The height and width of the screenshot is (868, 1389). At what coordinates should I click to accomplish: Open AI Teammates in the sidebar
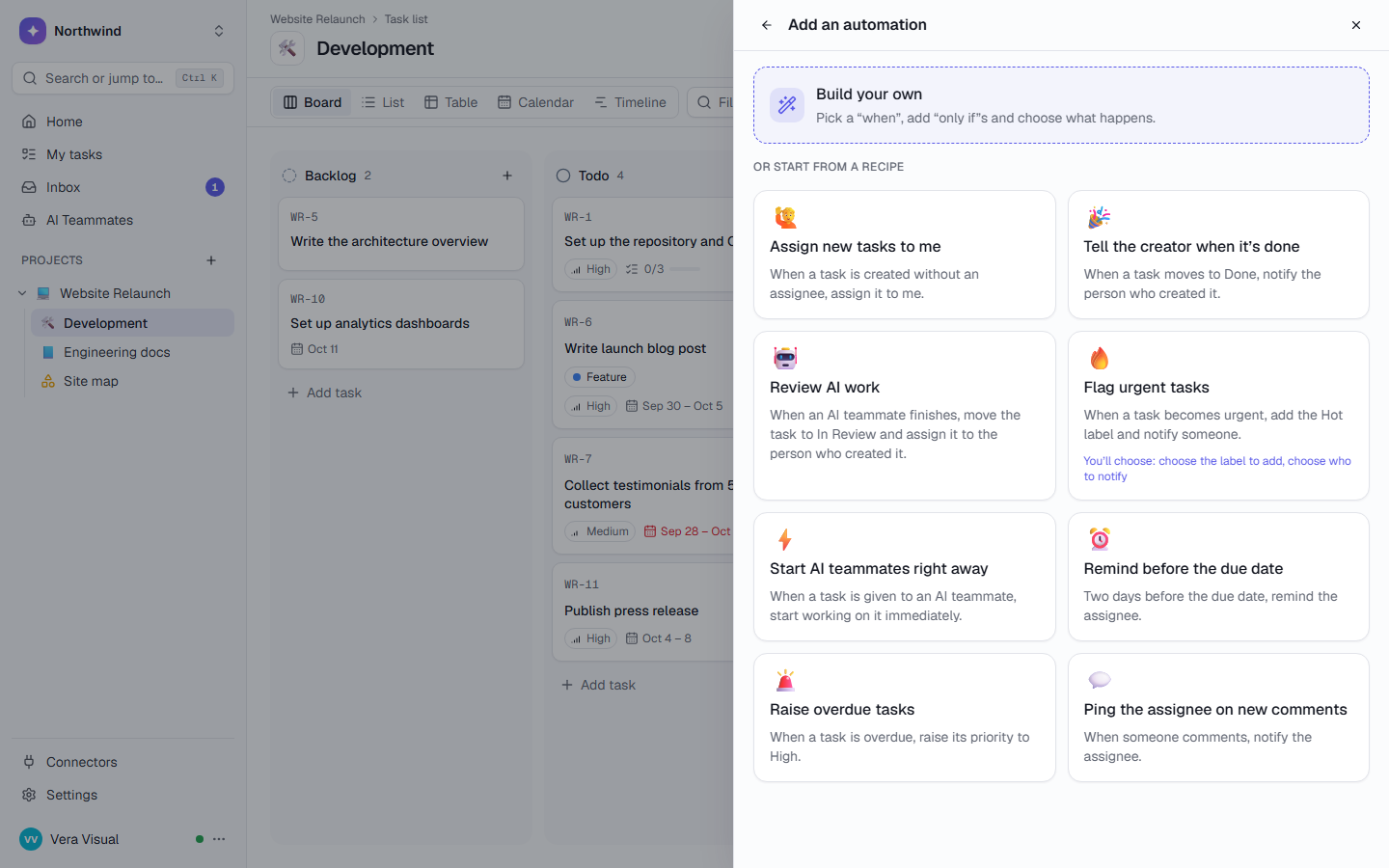click(x=123, y=220)
